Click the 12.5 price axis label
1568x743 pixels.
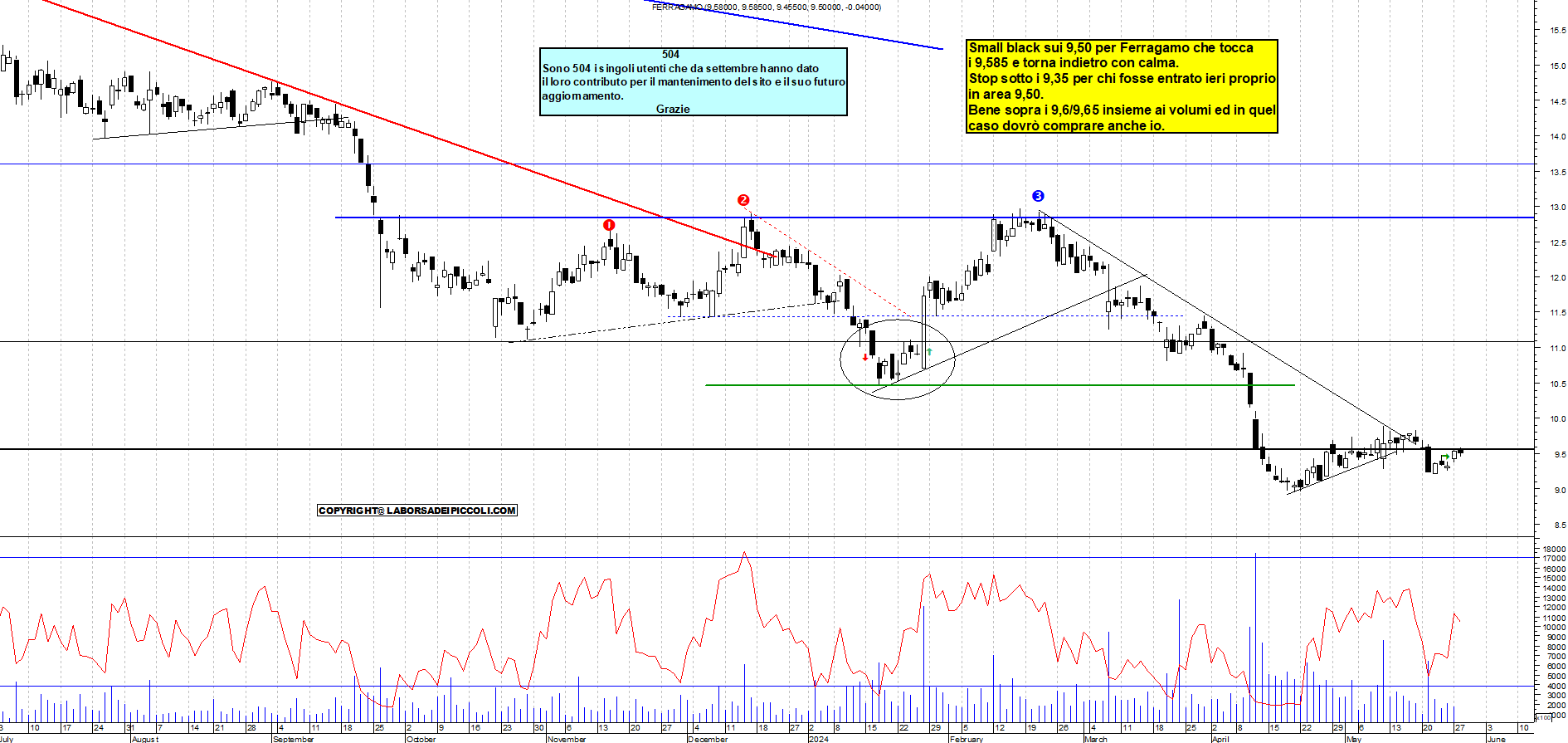tap(1557, 242)
